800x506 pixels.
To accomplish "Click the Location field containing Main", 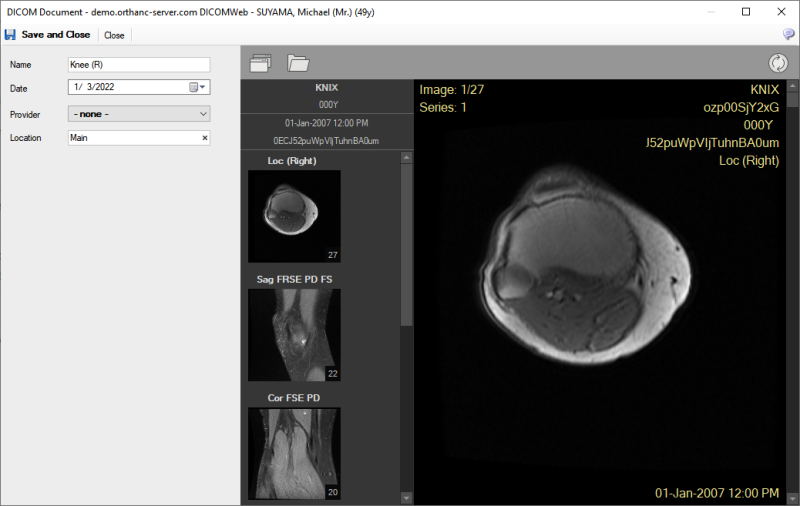I will point(130,138).
